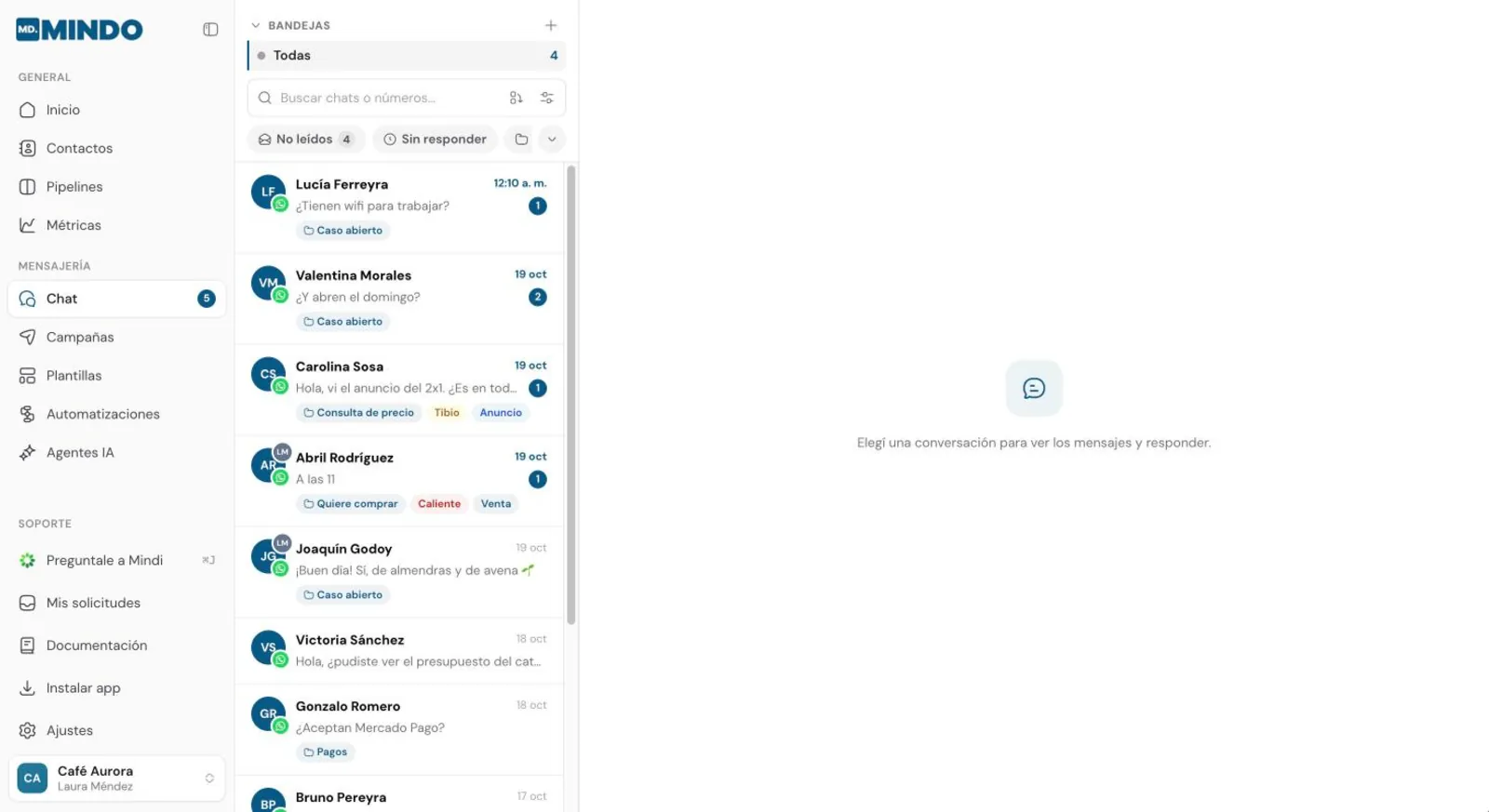The height and width of the screenshot is (812, 1489).
Task: Open Agentes IA section
Action: [x=117, y=452]
